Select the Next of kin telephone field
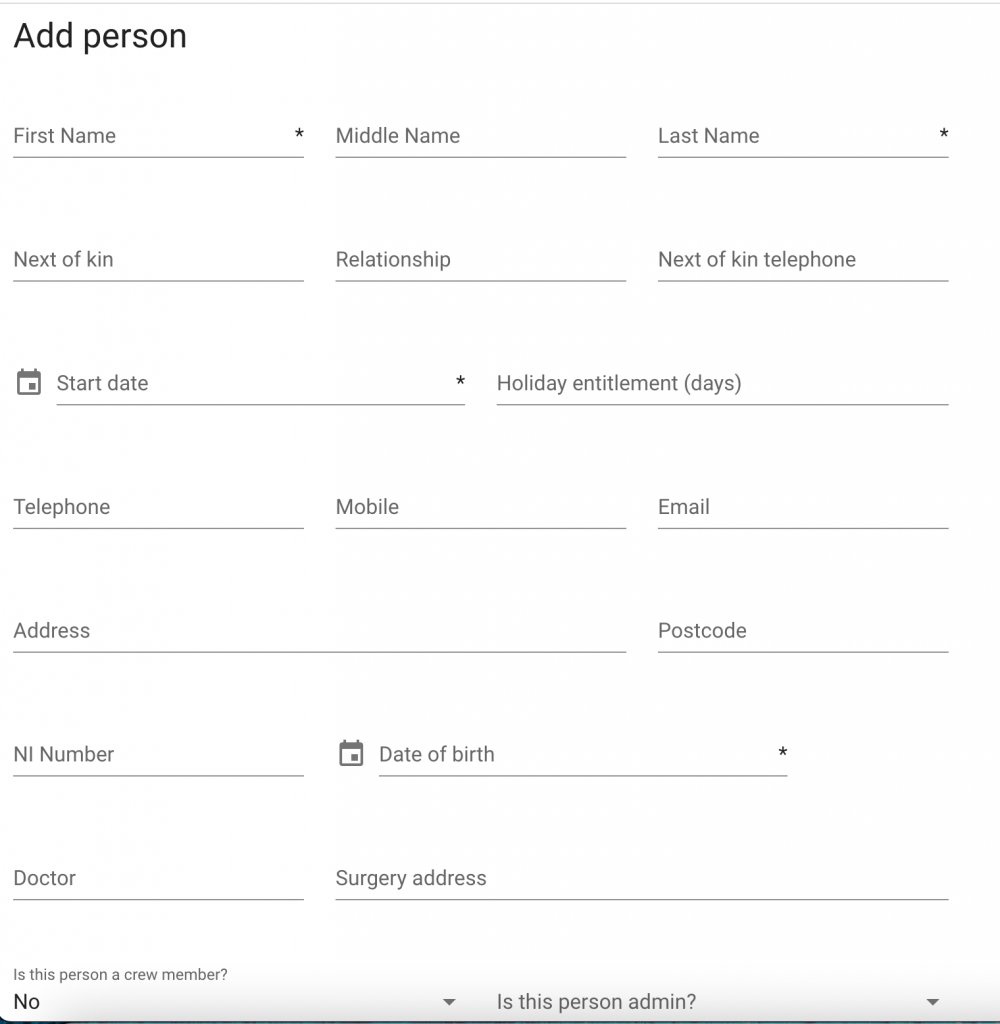Screen dimensions: 1000x1024 802,260
